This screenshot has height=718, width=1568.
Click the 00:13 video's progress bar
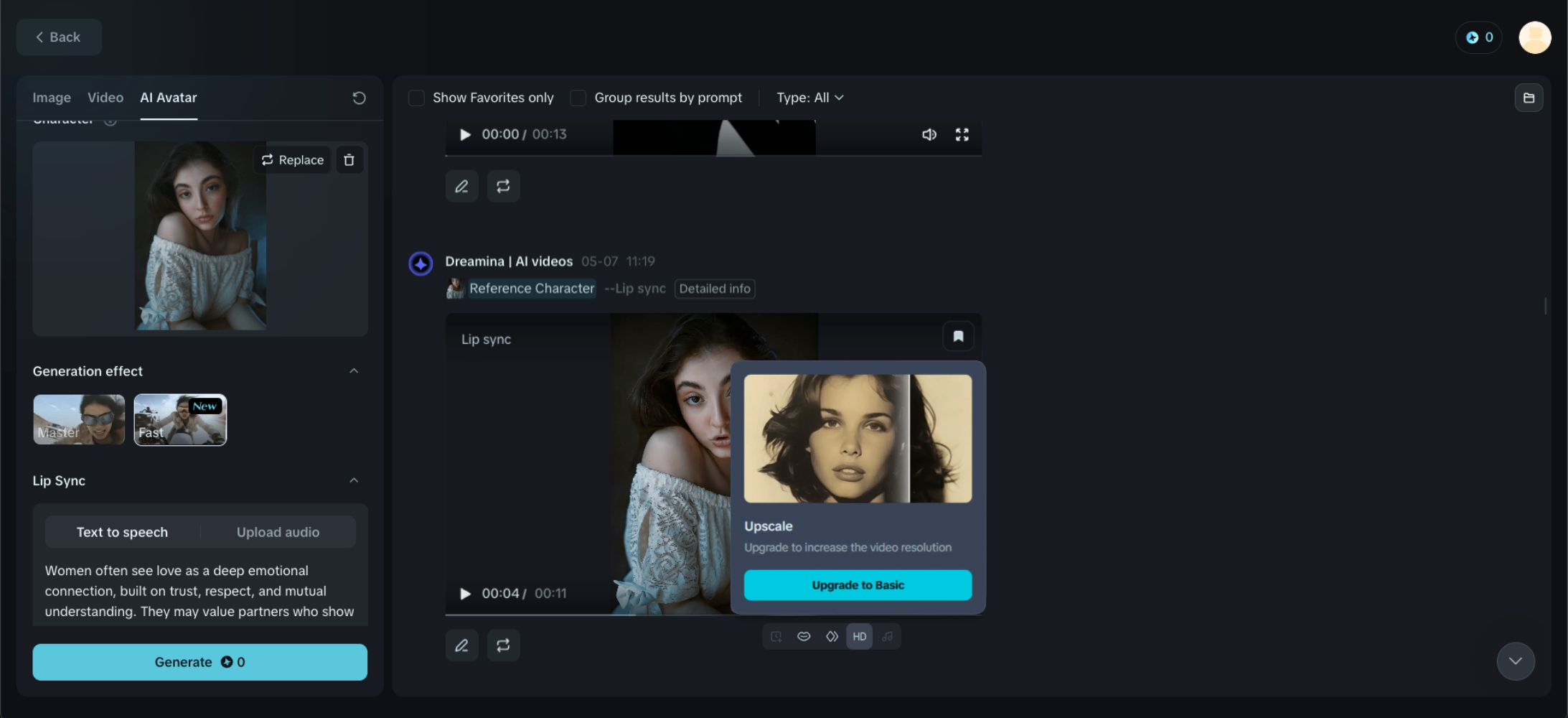point(713,155)
